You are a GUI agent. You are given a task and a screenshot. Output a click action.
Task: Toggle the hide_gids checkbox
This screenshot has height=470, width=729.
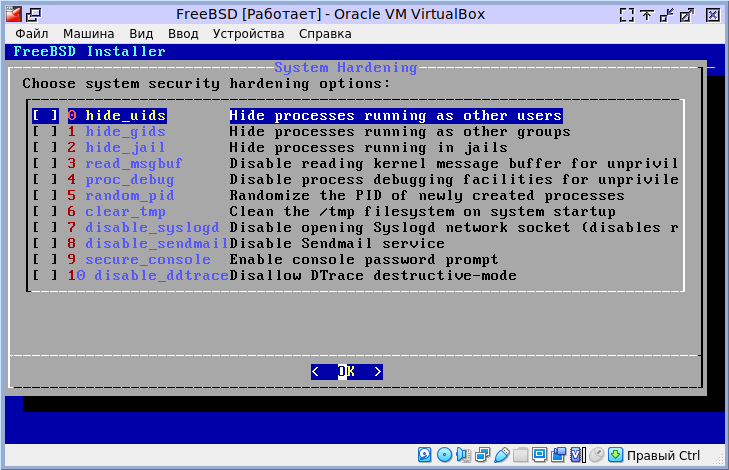tap(45, 132)
